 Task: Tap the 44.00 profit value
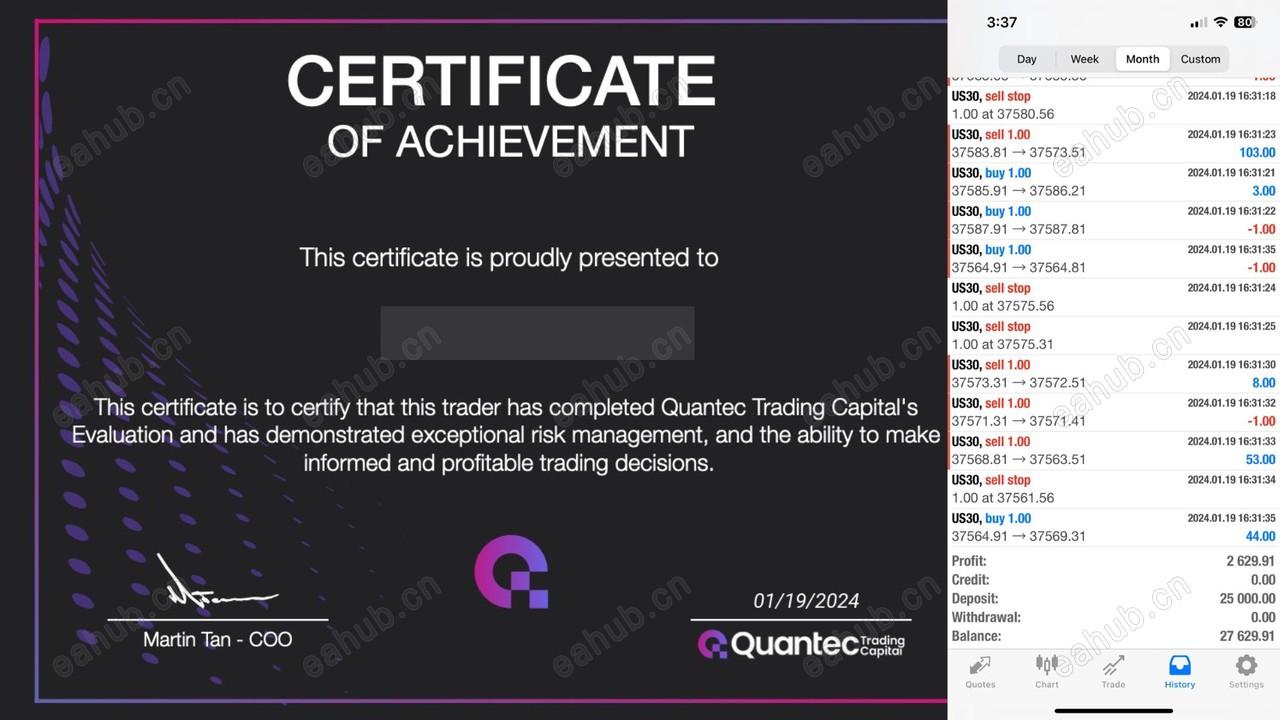1260,537
